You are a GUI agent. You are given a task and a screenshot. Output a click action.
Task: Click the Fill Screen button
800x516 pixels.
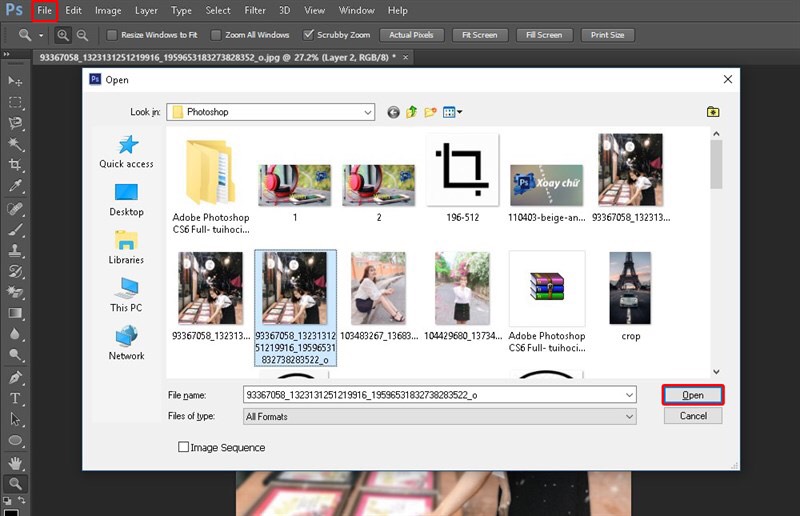pos(544,35)
